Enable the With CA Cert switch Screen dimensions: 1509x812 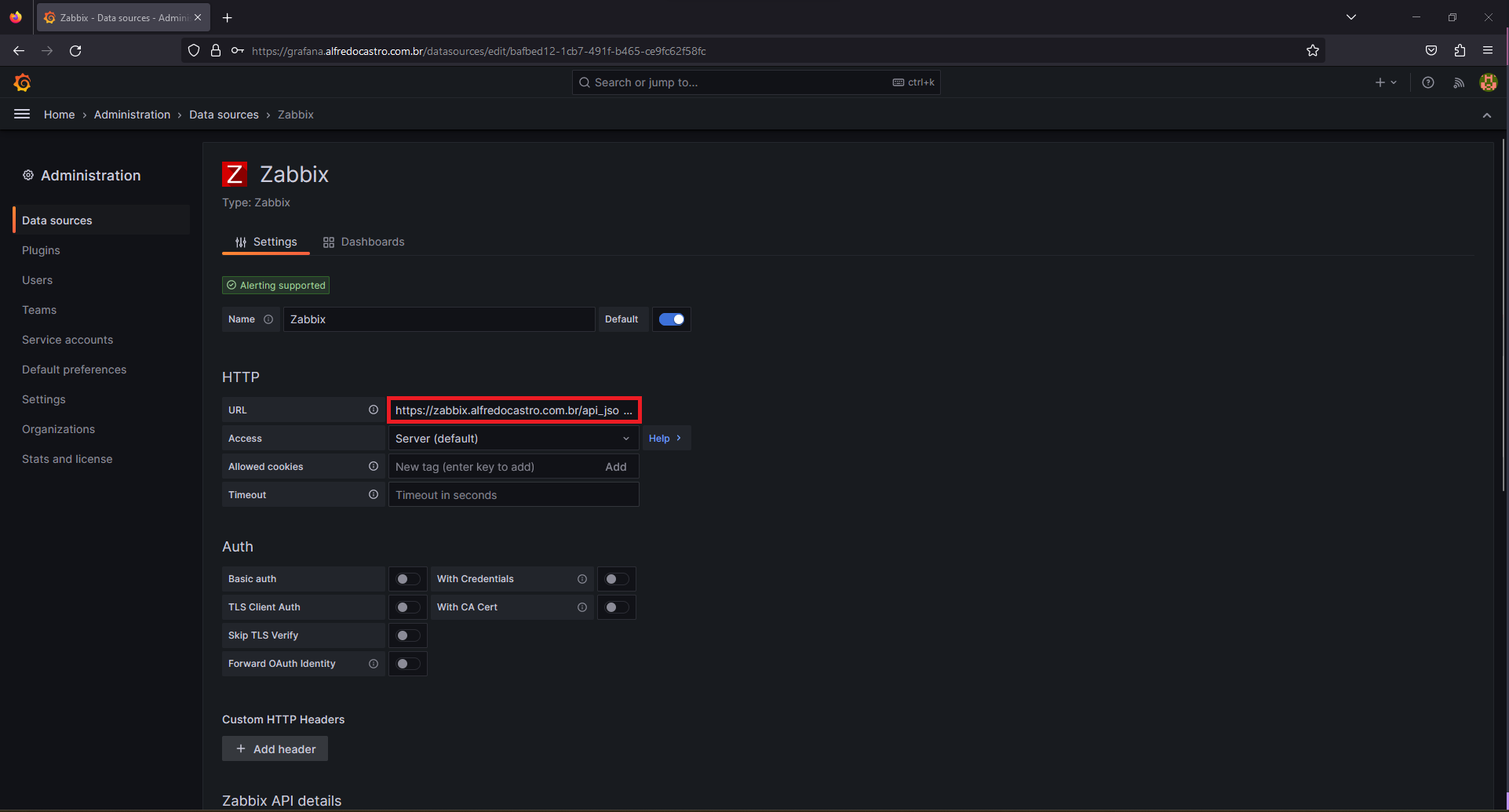tap(617, 607)
